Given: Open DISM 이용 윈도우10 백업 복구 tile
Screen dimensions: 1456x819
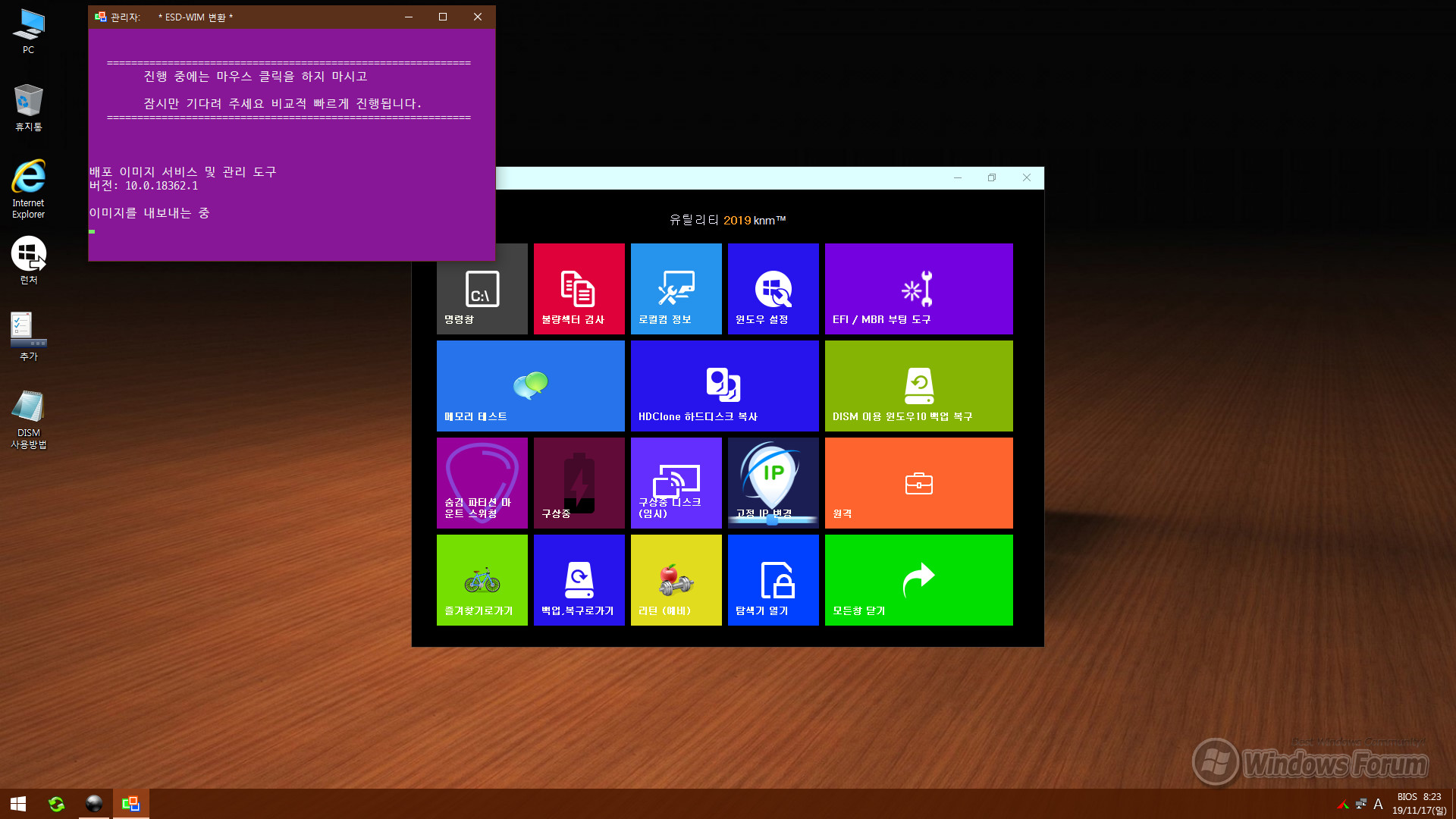Looking at the screenshot, I should pyautogui.click(x=918, y=386).
